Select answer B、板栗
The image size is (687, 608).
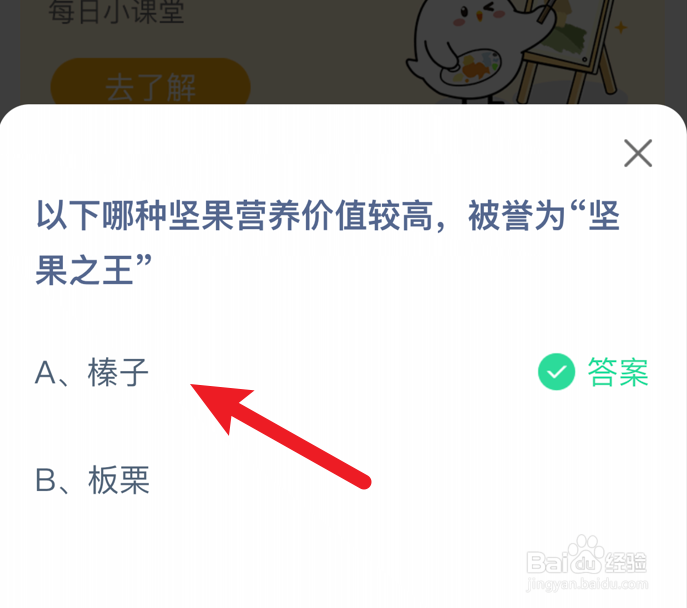pos(92,480)
